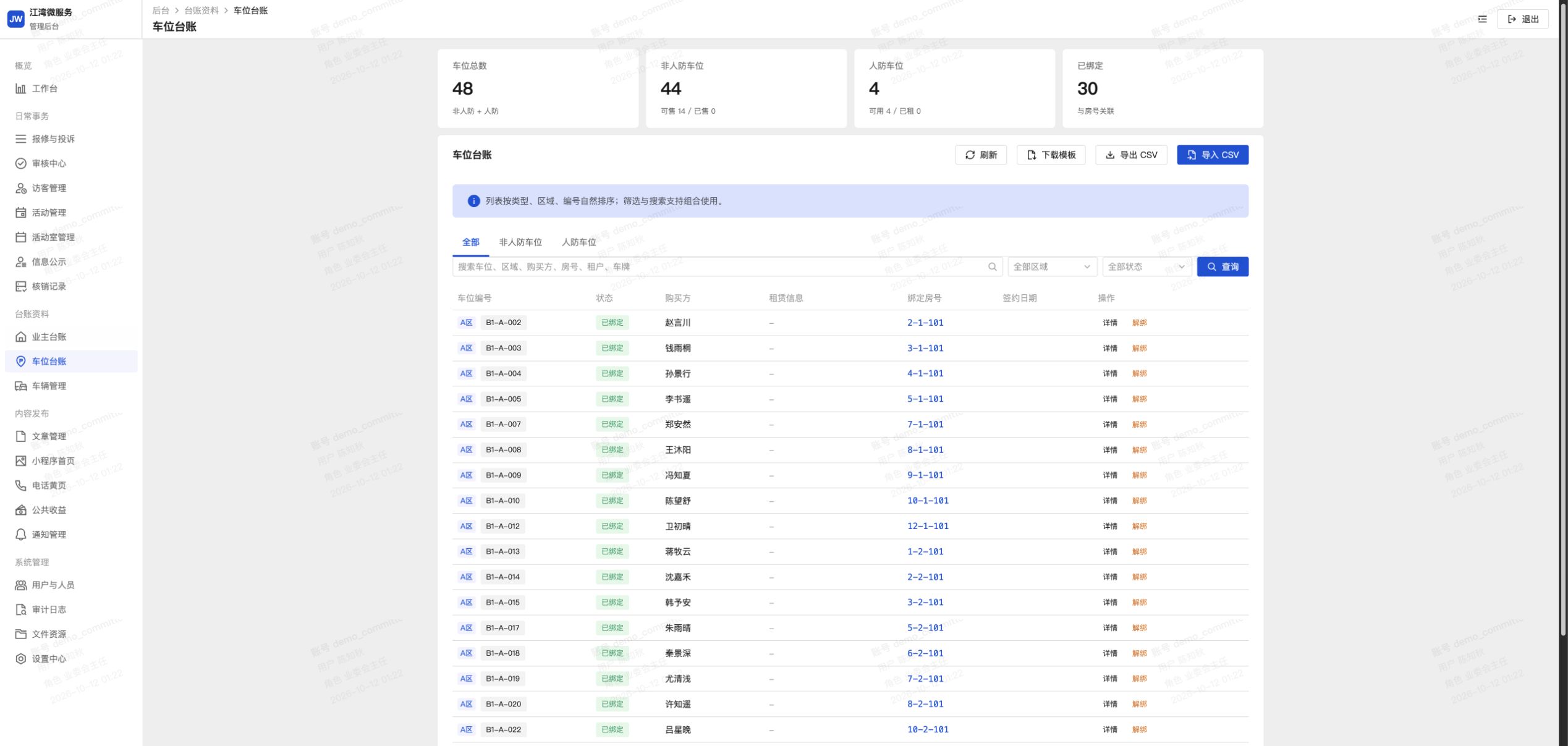Click the page vertical scrollbar

coord(1563,318)
